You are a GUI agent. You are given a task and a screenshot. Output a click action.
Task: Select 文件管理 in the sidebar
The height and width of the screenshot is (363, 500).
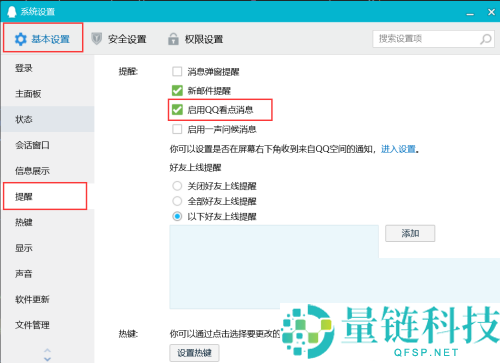(48, 325)
